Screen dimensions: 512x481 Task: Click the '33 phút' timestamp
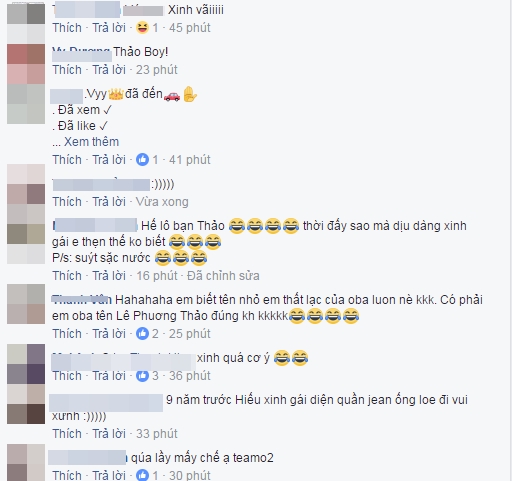click(x=157, y=434)
